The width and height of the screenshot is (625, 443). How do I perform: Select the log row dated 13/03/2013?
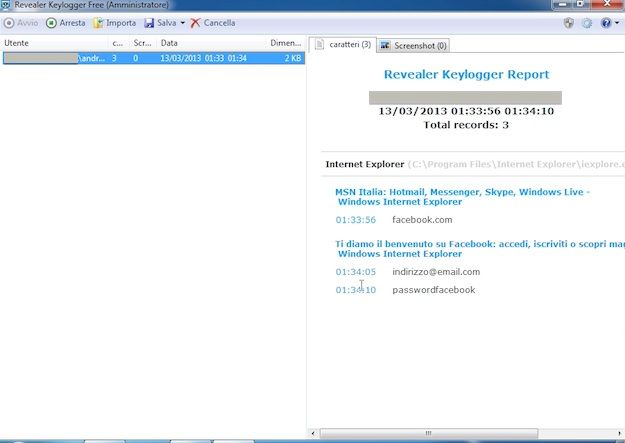tap(153, 58)
